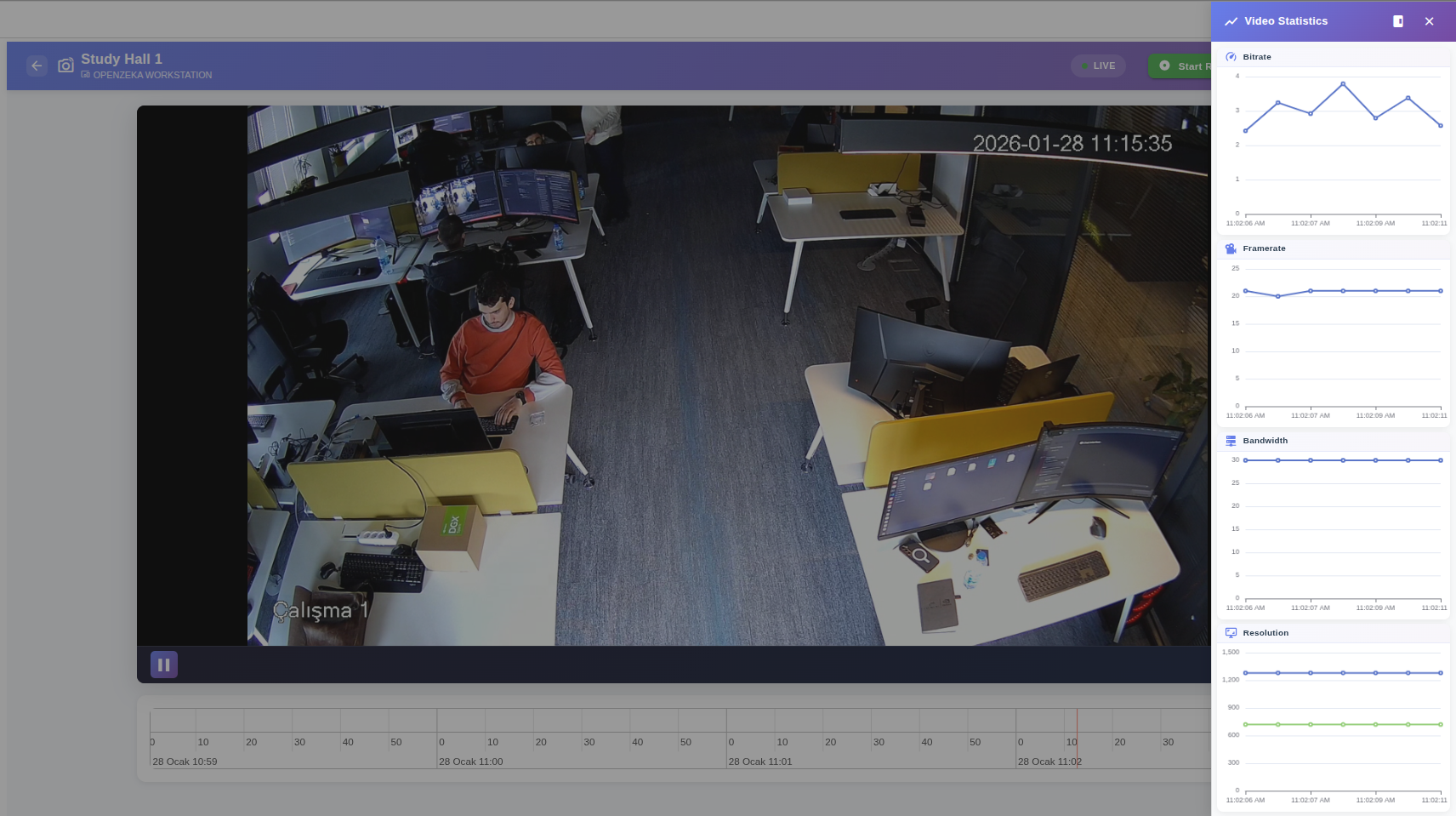
Task: Click the small workstation icon before OPENZEKA WORKSTATION
Action: click(x=86, y=75)
